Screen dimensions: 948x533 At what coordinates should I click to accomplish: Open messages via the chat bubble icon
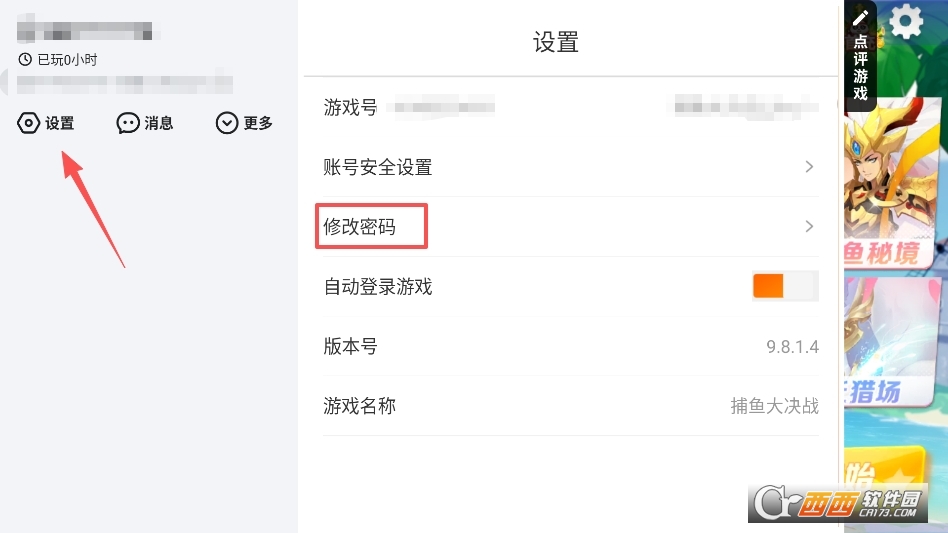(127, 123)
